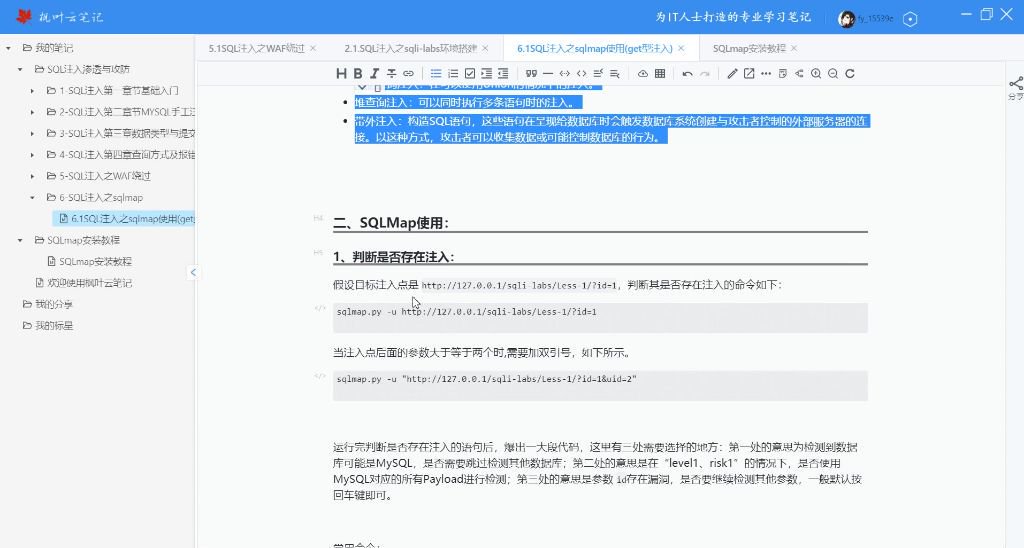Open the user avatar profile

[x=846, y=19]
